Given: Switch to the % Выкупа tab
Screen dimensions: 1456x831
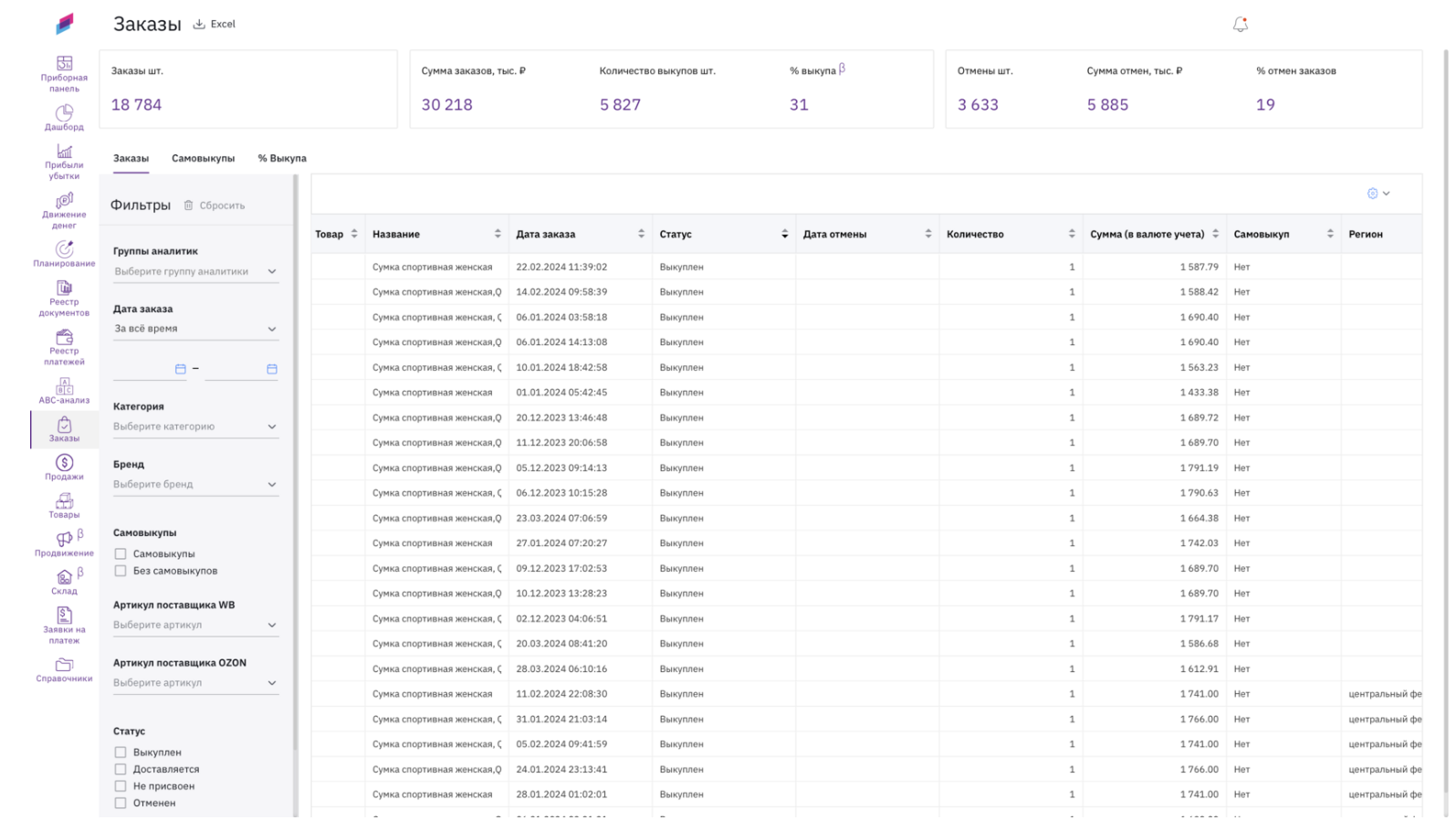Looking at the screenshot, I should (x=282, y=158).
